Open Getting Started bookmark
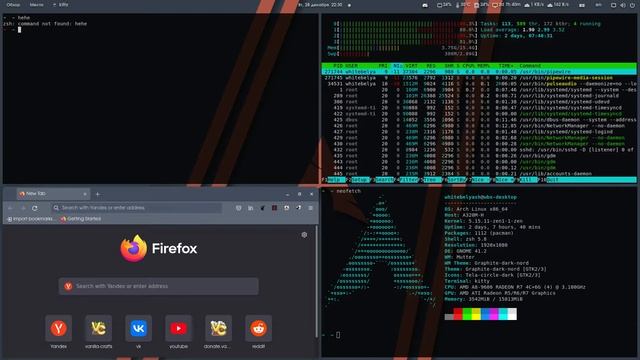640x360 pixels. (x=81, y=219)
